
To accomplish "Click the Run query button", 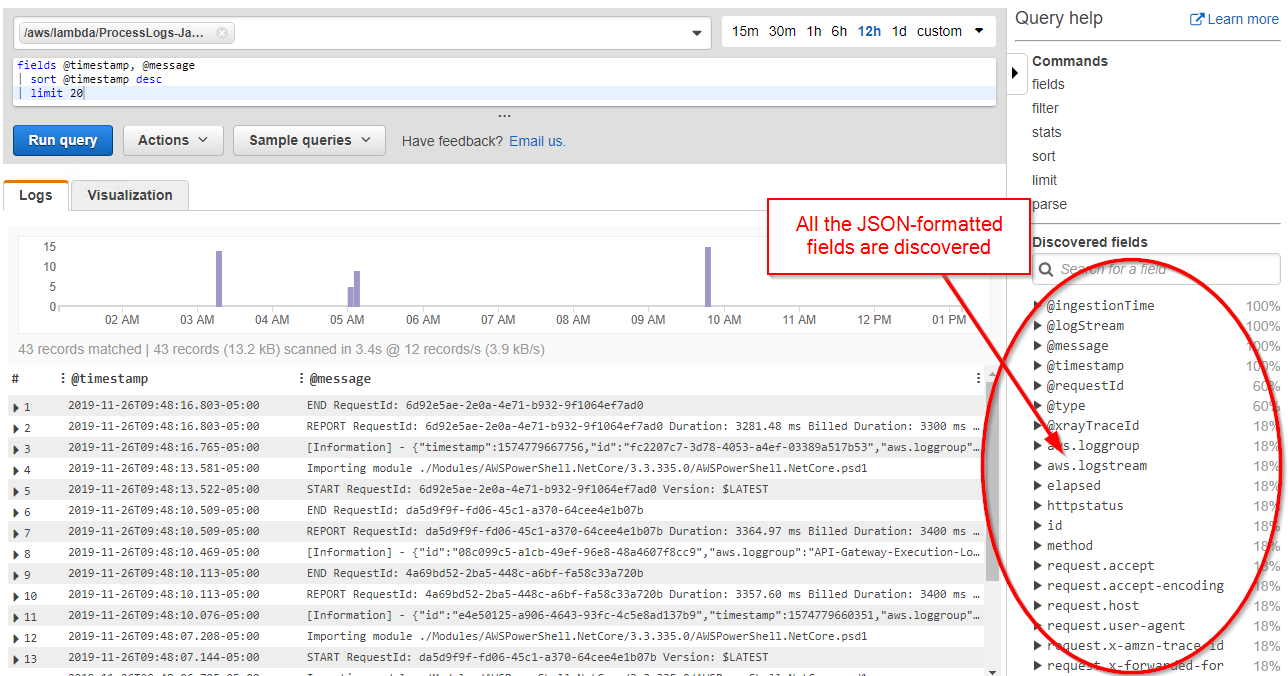I will pos(62,140).
